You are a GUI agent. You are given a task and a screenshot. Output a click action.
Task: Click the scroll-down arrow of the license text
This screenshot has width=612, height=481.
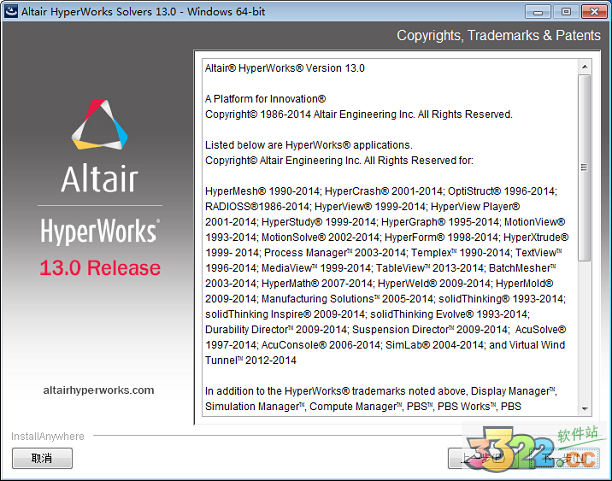(584, 408)
